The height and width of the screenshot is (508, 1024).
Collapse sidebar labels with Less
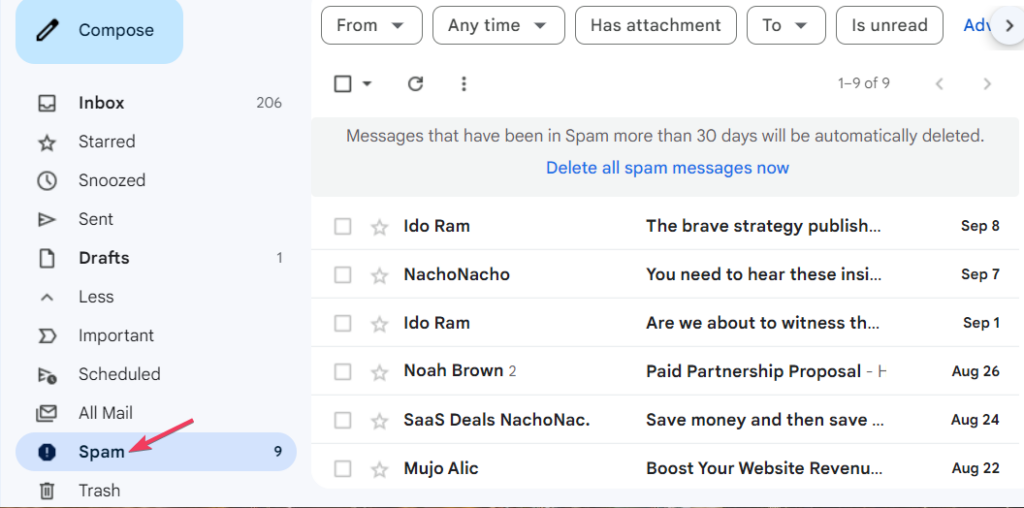(x=96, y=297)
